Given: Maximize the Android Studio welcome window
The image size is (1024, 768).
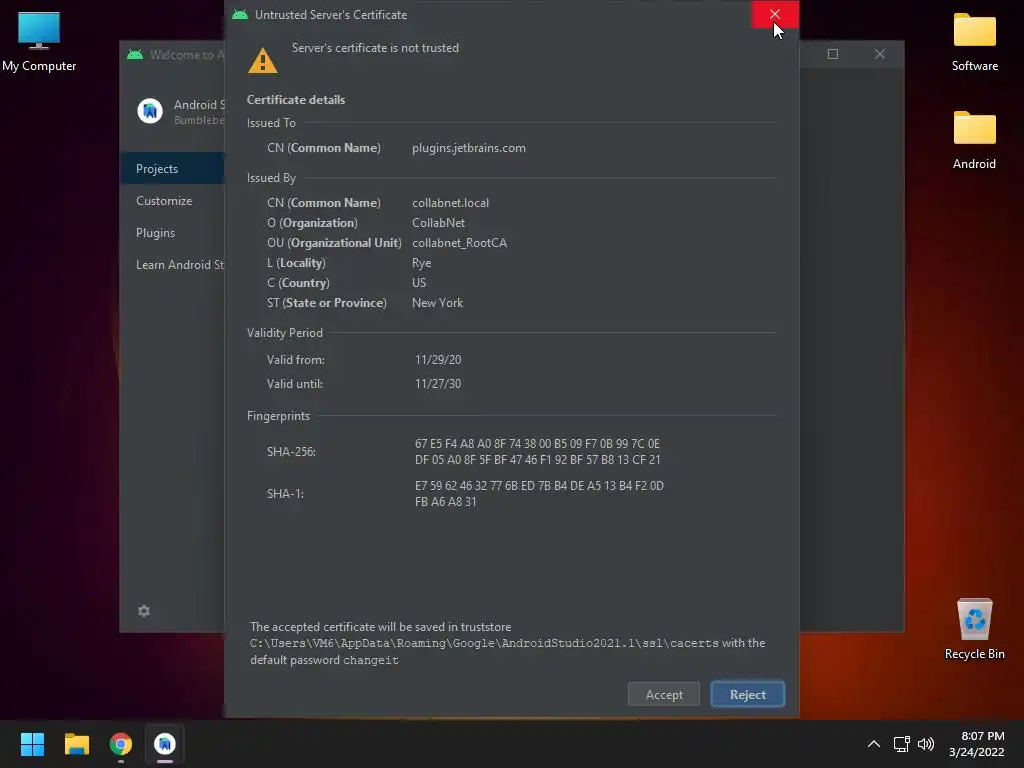Looking at the screenshot, I should pyautogui.click(x=833, y=54).
